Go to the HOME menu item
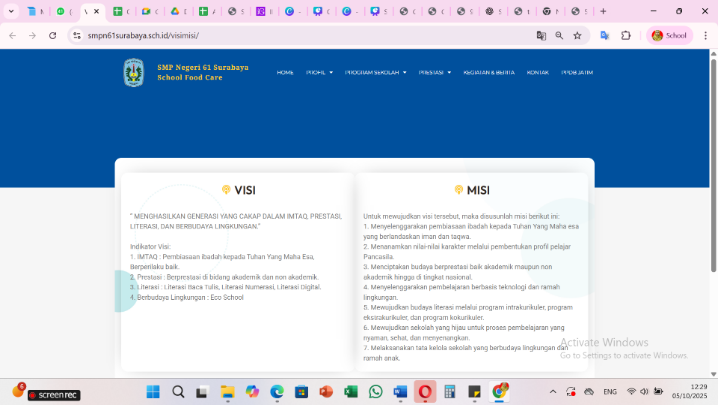The height and width of the screenshot is (405, 718). 285,73
